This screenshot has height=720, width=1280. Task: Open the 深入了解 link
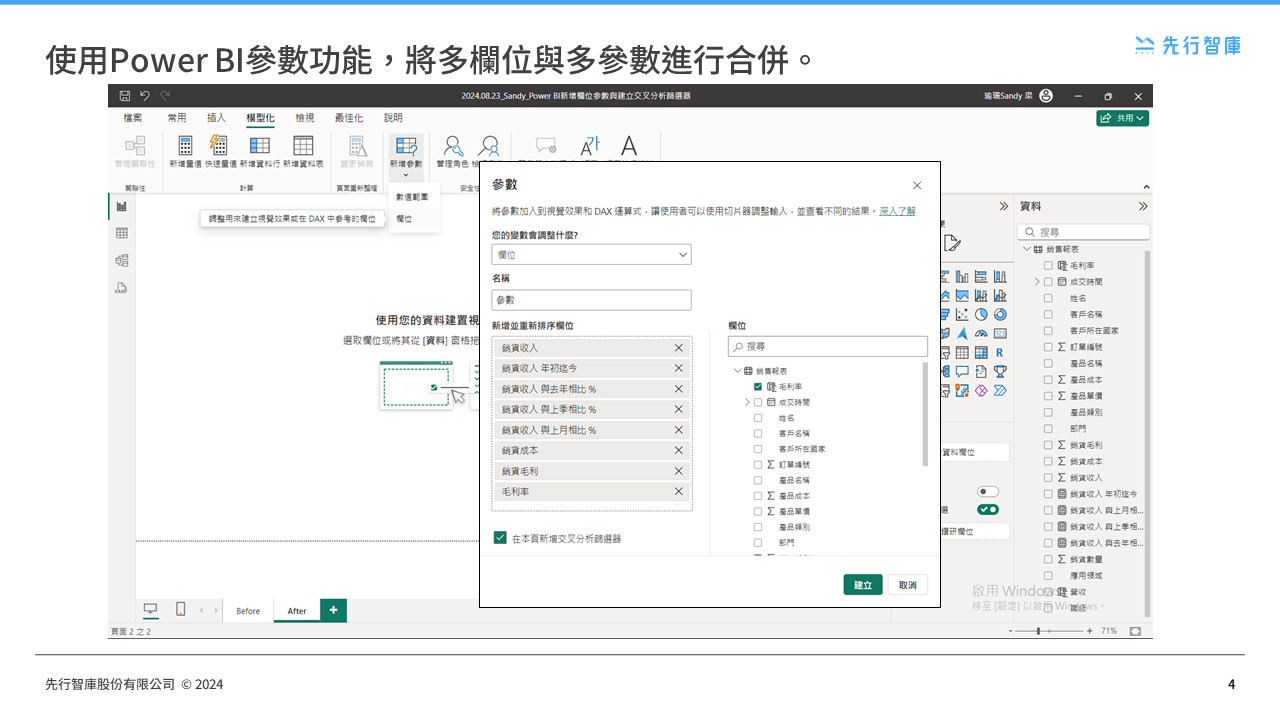(897, 211)
